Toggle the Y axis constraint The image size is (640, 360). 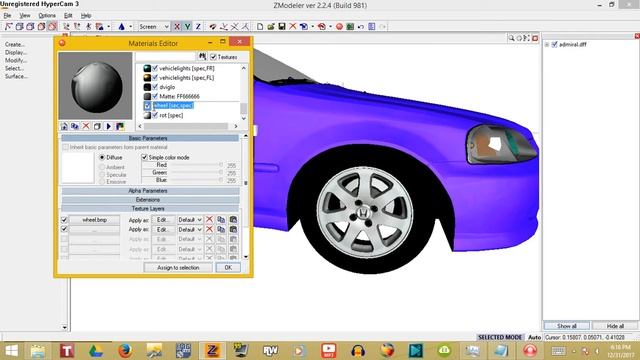(x=187, y=27)
